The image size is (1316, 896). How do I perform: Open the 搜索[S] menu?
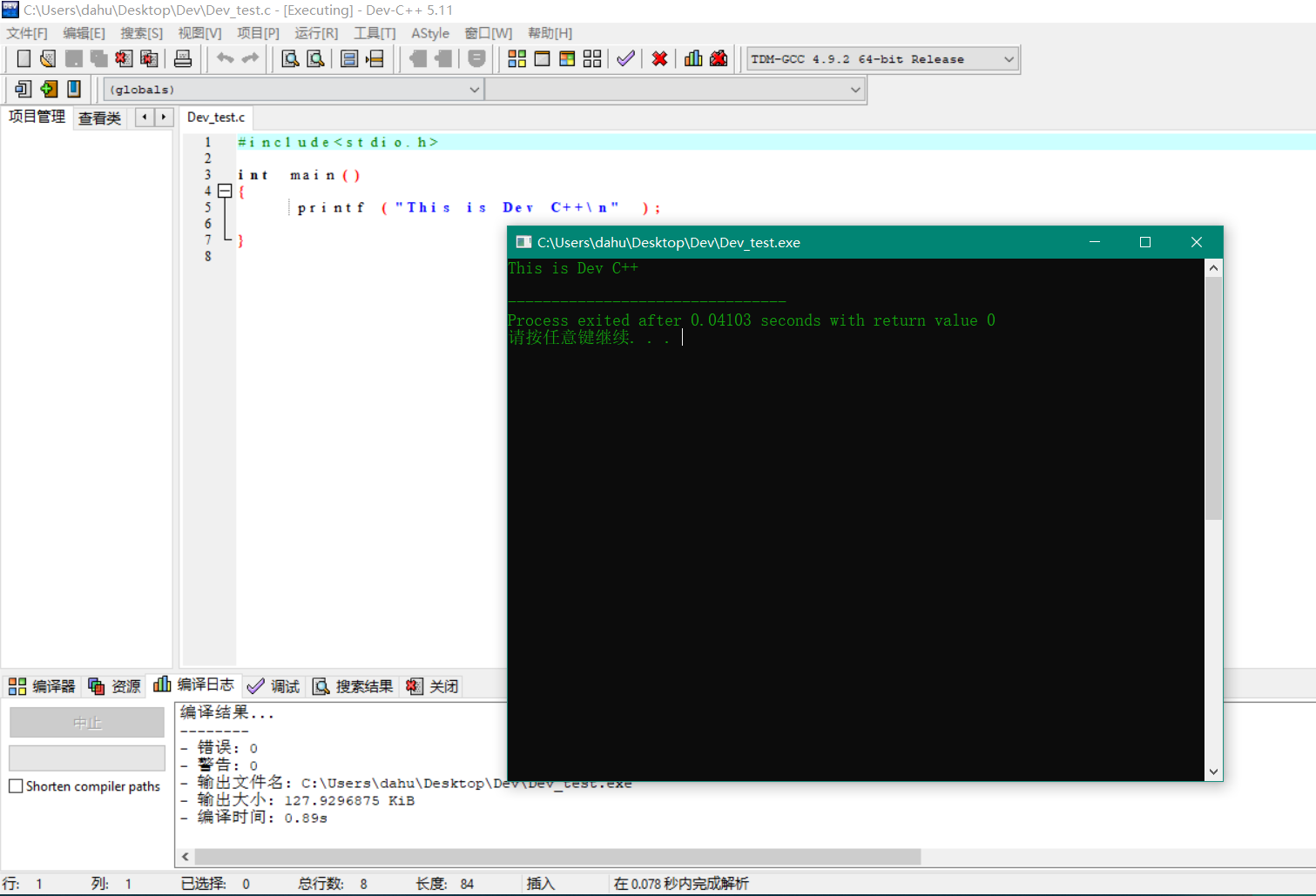click(x=141, y=33)
